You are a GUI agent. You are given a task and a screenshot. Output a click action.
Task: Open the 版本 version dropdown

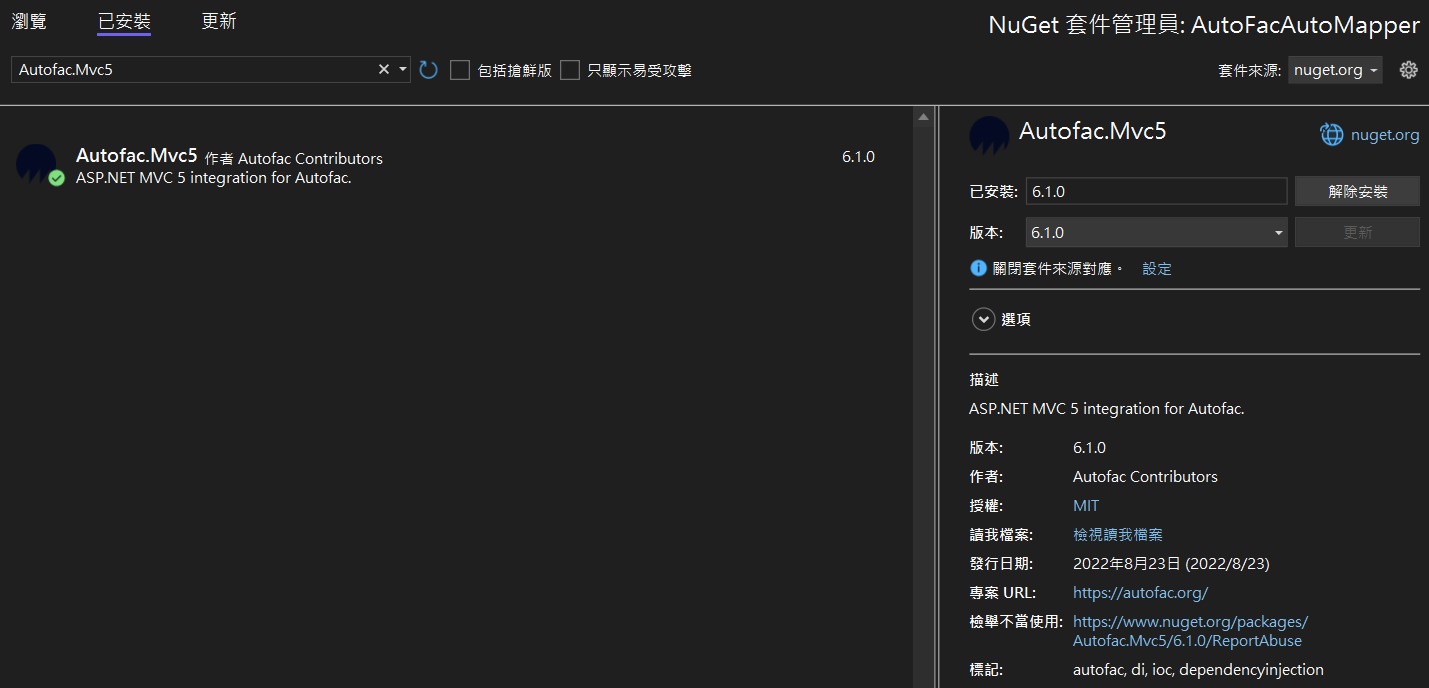[1157, 232]
